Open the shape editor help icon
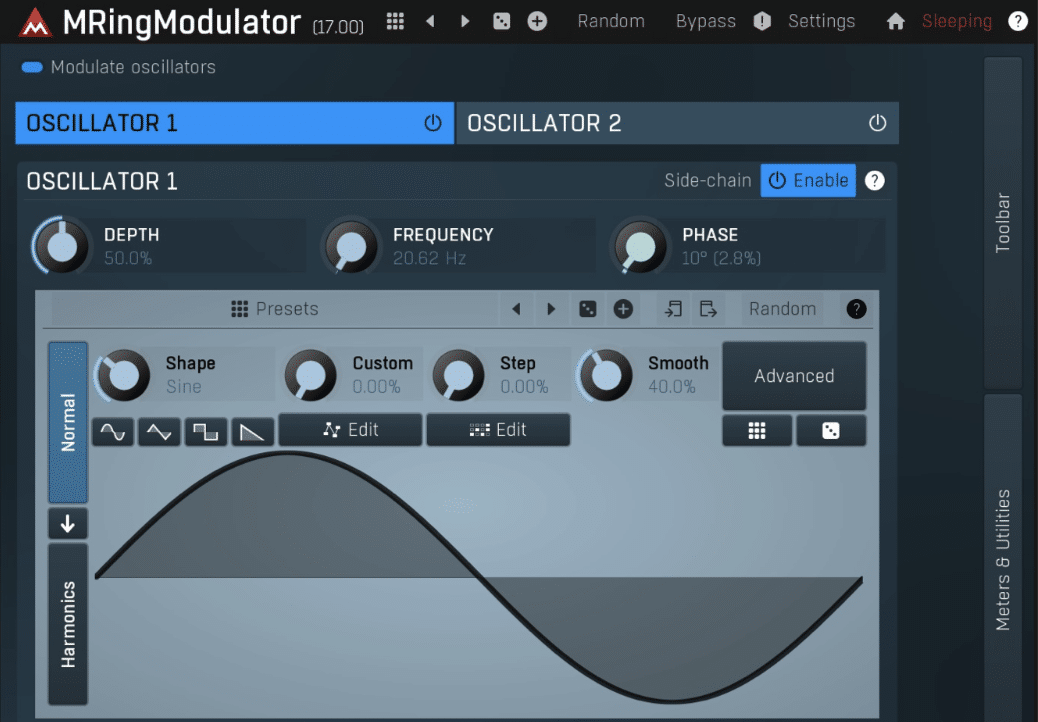This screenshot has width=1038, height=722. 856,309
